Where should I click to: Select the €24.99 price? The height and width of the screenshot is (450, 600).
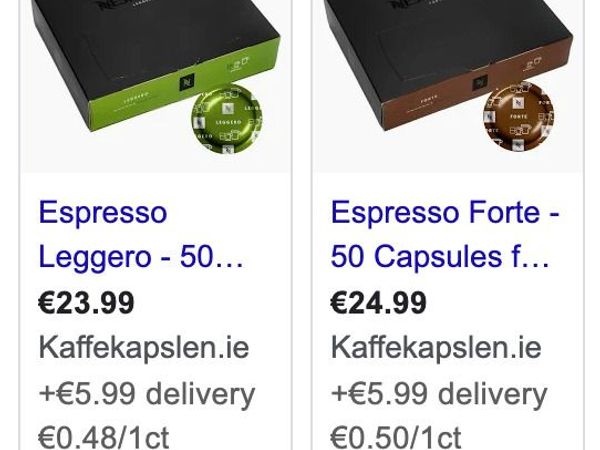(378, 302)
